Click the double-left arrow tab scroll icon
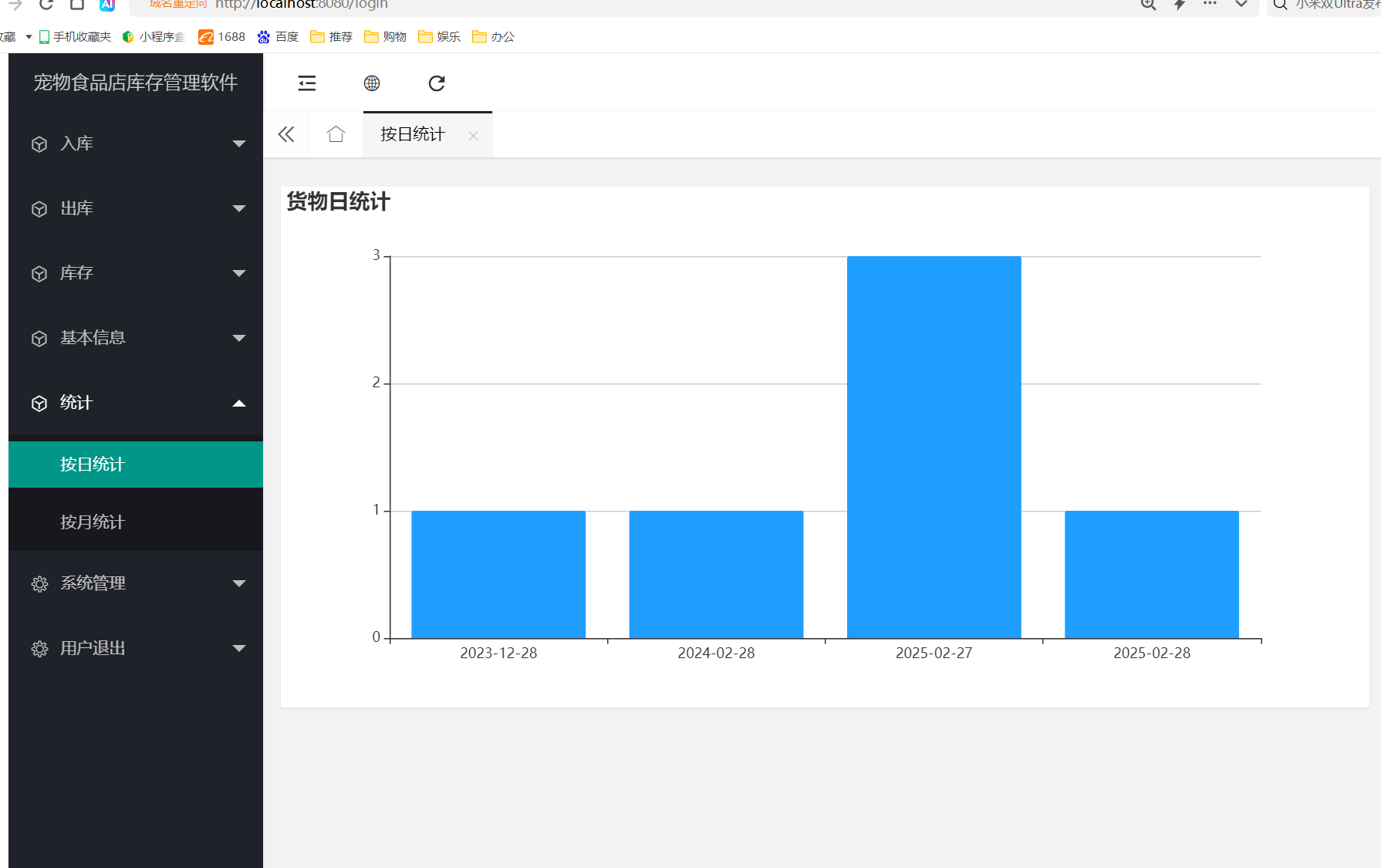The height and width of the screenshot is (868, 1381). point(286,134)
